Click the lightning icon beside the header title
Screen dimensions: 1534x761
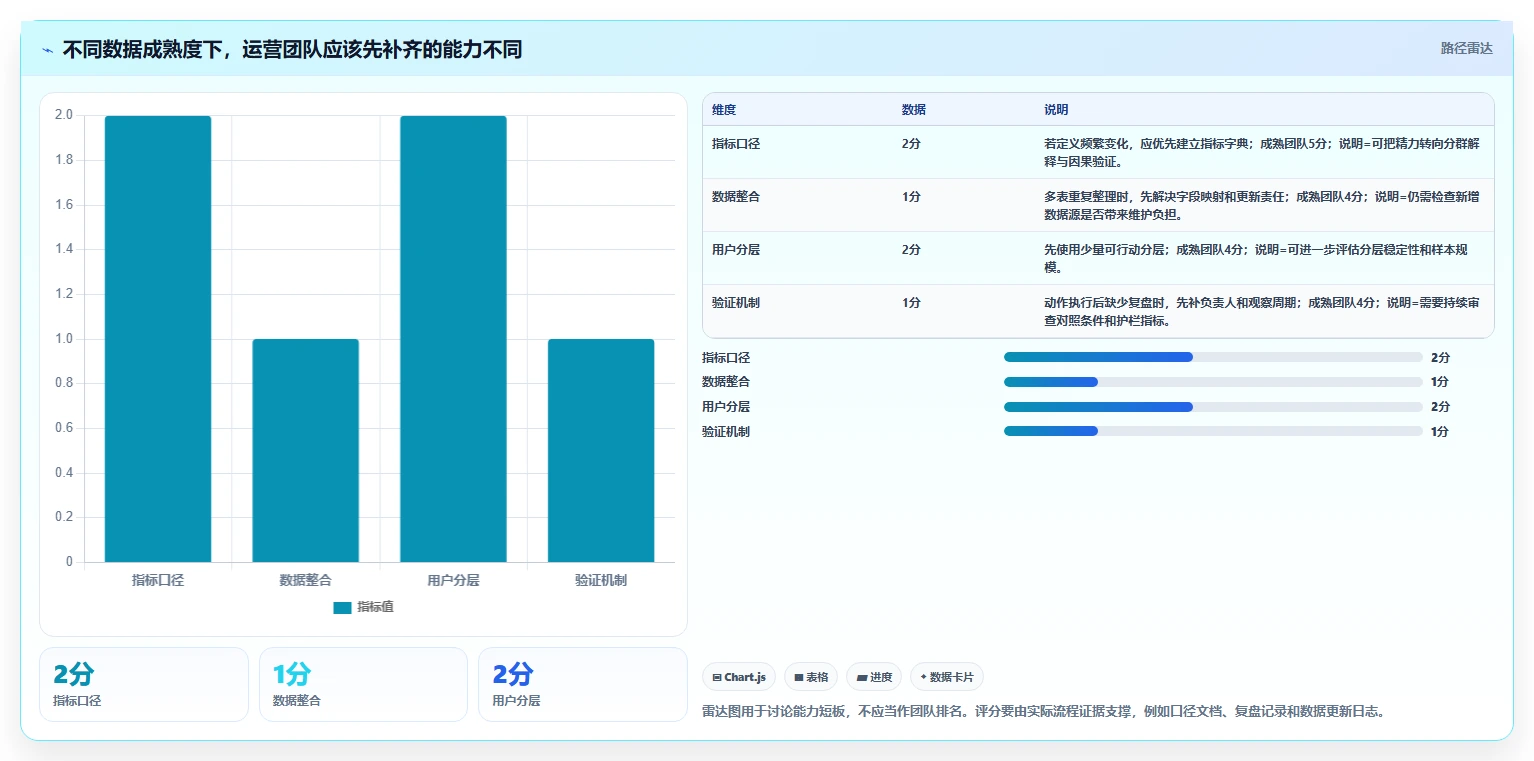pyautogui.click(x=48, y=50)
